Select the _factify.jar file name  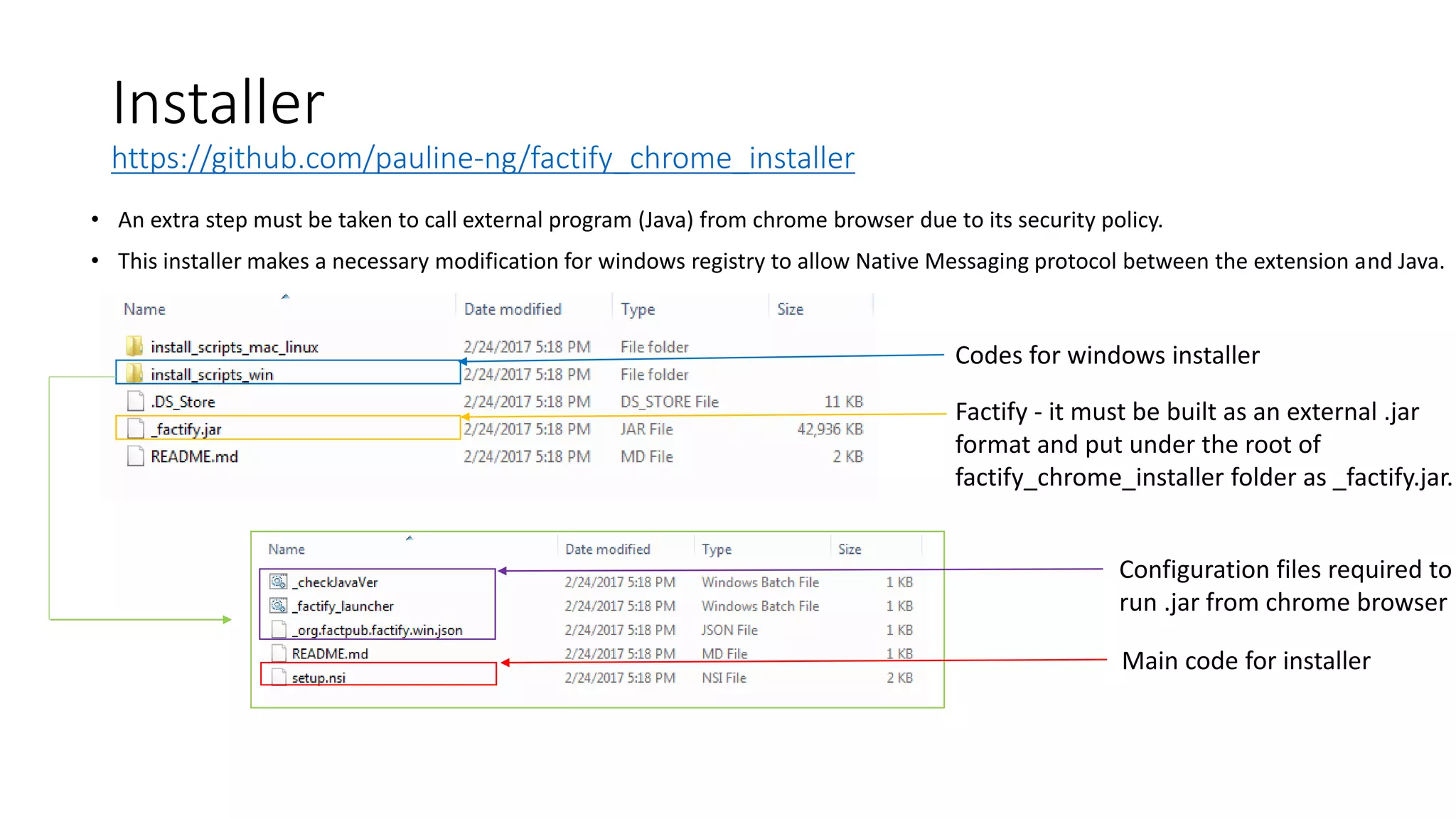pos(186,429)
